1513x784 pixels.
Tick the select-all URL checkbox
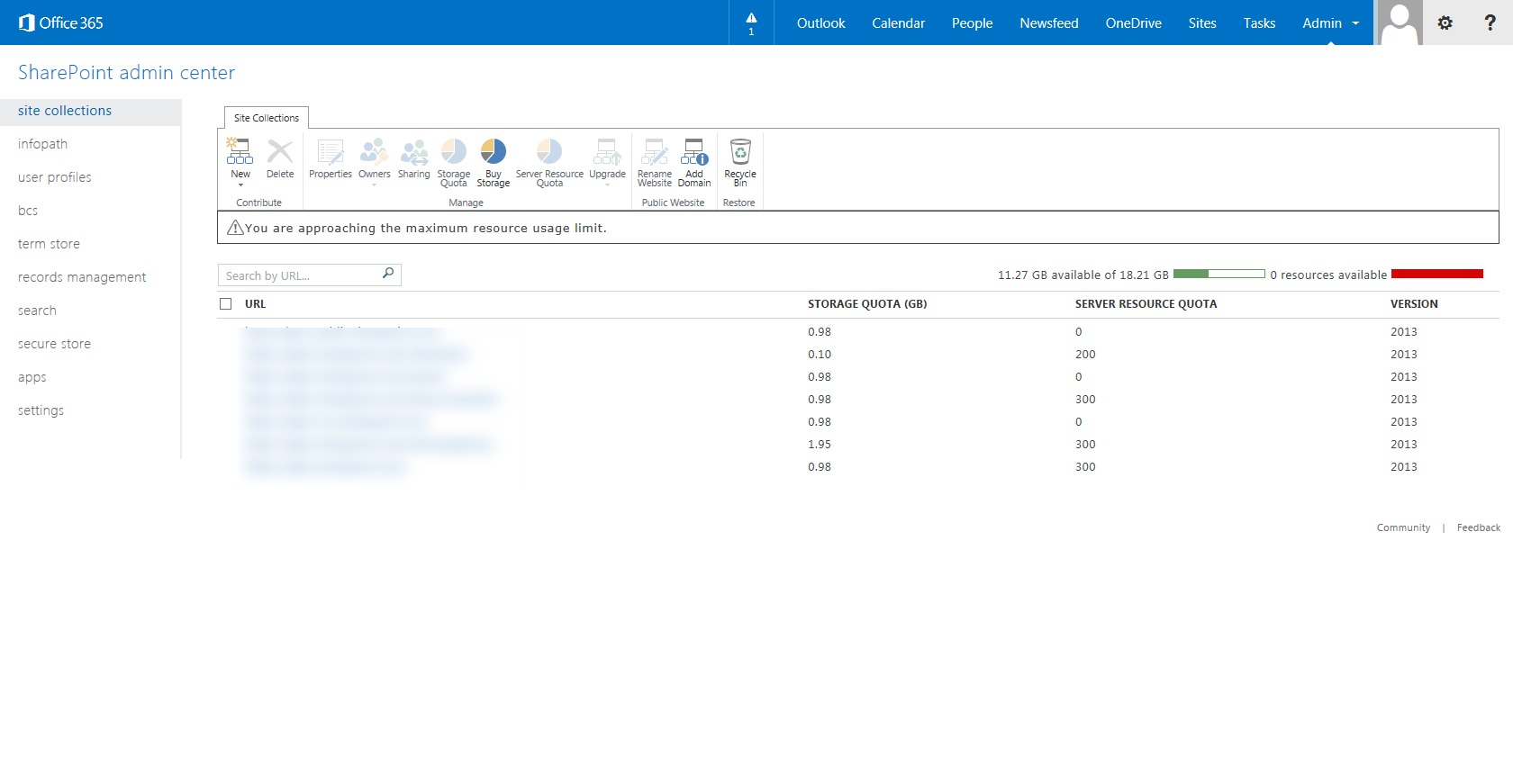click(x=226, y=304)
